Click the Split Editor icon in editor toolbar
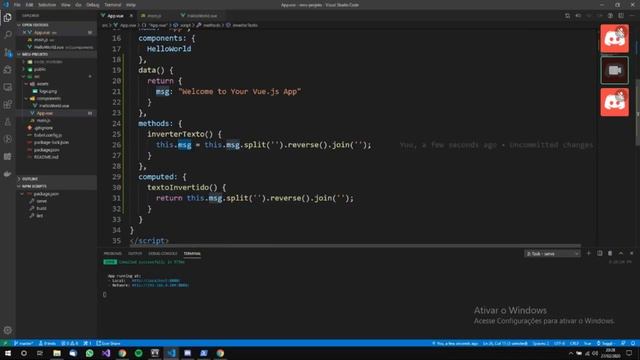640x360 pixels. tap(621, 16)
